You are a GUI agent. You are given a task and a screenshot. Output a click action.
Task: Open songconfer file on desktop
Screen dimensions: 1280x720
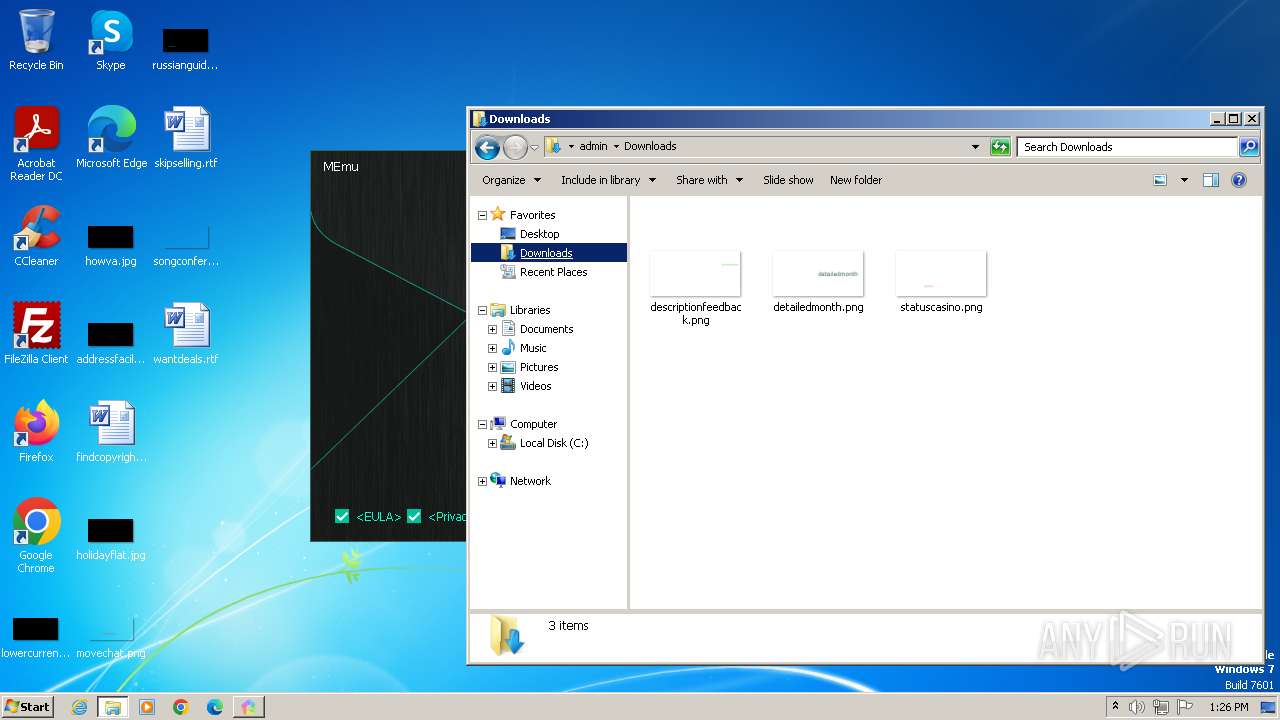186,246
